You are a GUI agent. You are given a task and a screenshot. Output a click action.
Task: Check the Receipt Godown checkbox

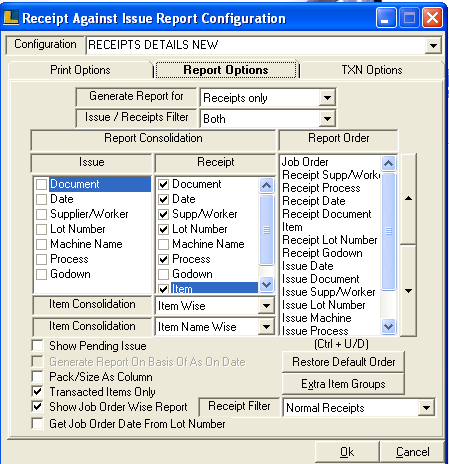point(163,274)
